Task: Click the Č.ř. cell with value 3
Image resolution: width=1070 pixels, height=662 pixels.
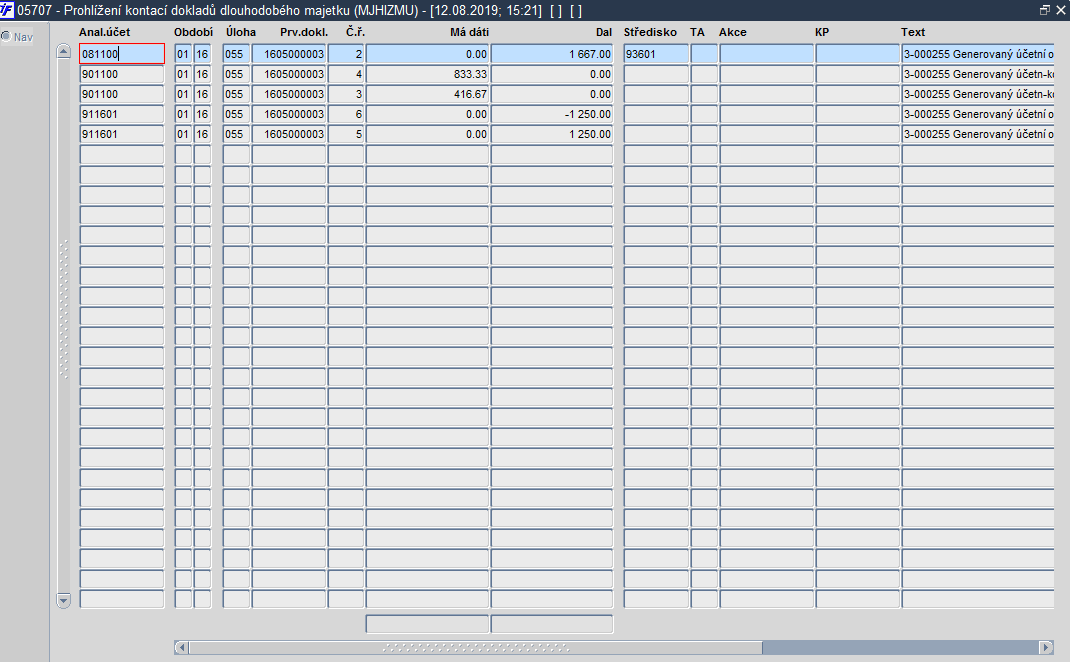Action: click(346, 94)
